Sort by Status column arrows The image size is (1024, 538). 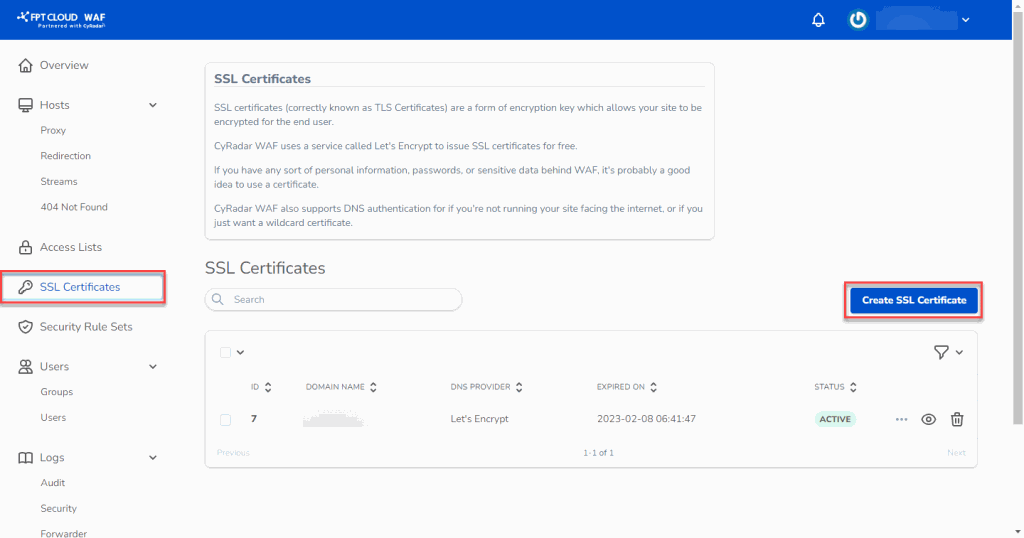pyautogui.click(x=853, y=387)
